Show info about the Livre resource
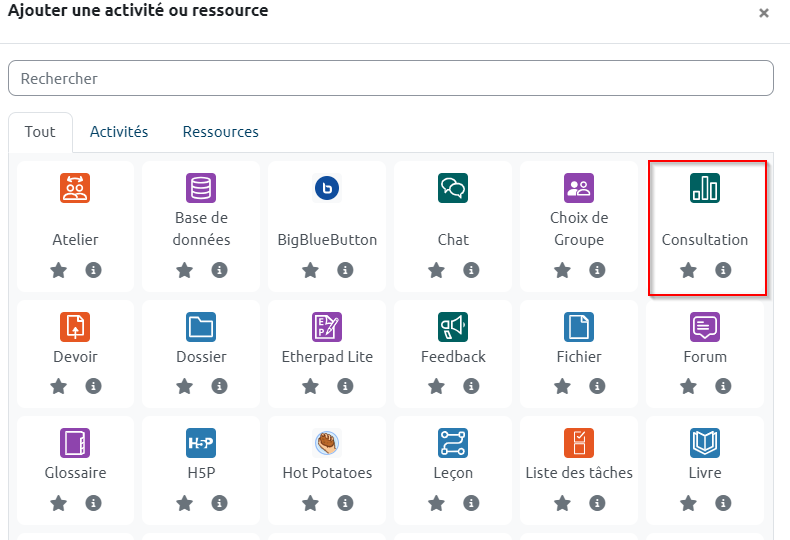This screenshot has width=790, height=540. (723, 503)
